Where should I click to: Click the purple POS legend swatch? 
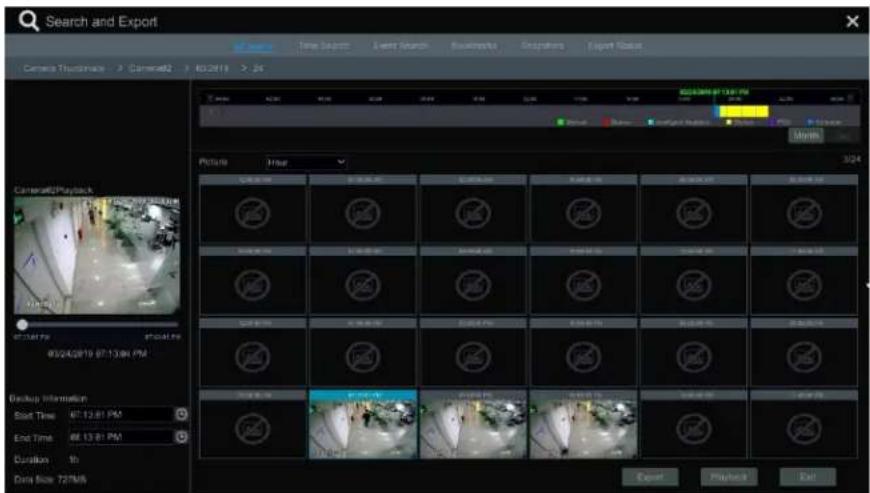(x=772, y=122)
